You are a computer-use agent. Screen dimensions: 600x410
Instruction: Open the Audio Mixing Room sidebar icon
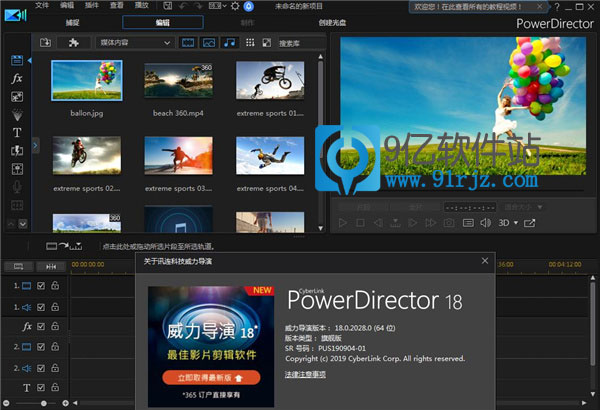pyautogui.click(x=17, y=169)
